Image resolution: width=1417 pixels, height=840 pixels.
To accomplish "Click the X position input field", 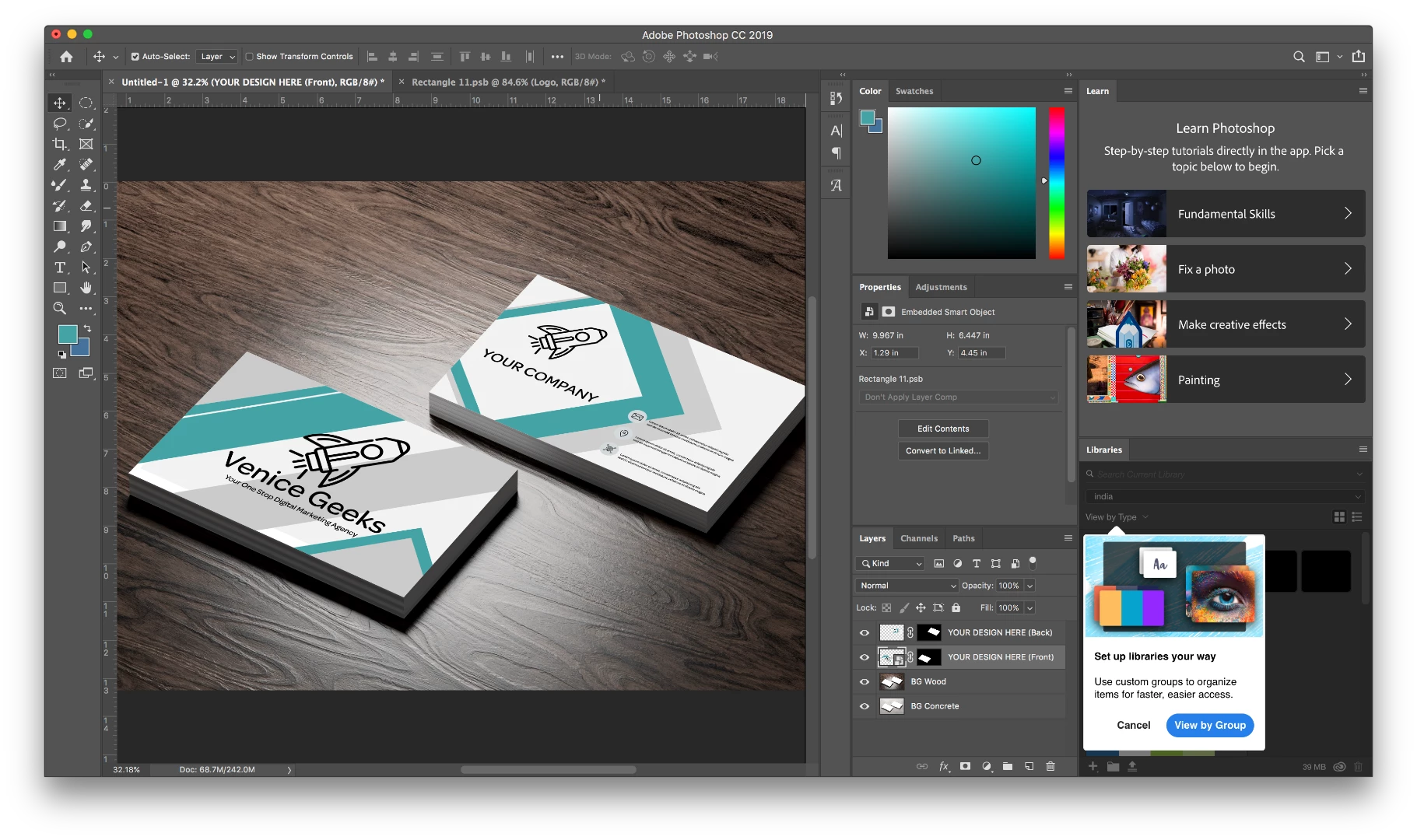I will tap(894, 353).
